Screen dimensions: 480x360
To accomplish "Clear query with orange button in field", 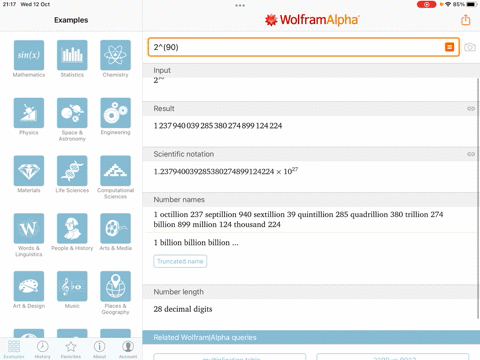I will (449, 47).
